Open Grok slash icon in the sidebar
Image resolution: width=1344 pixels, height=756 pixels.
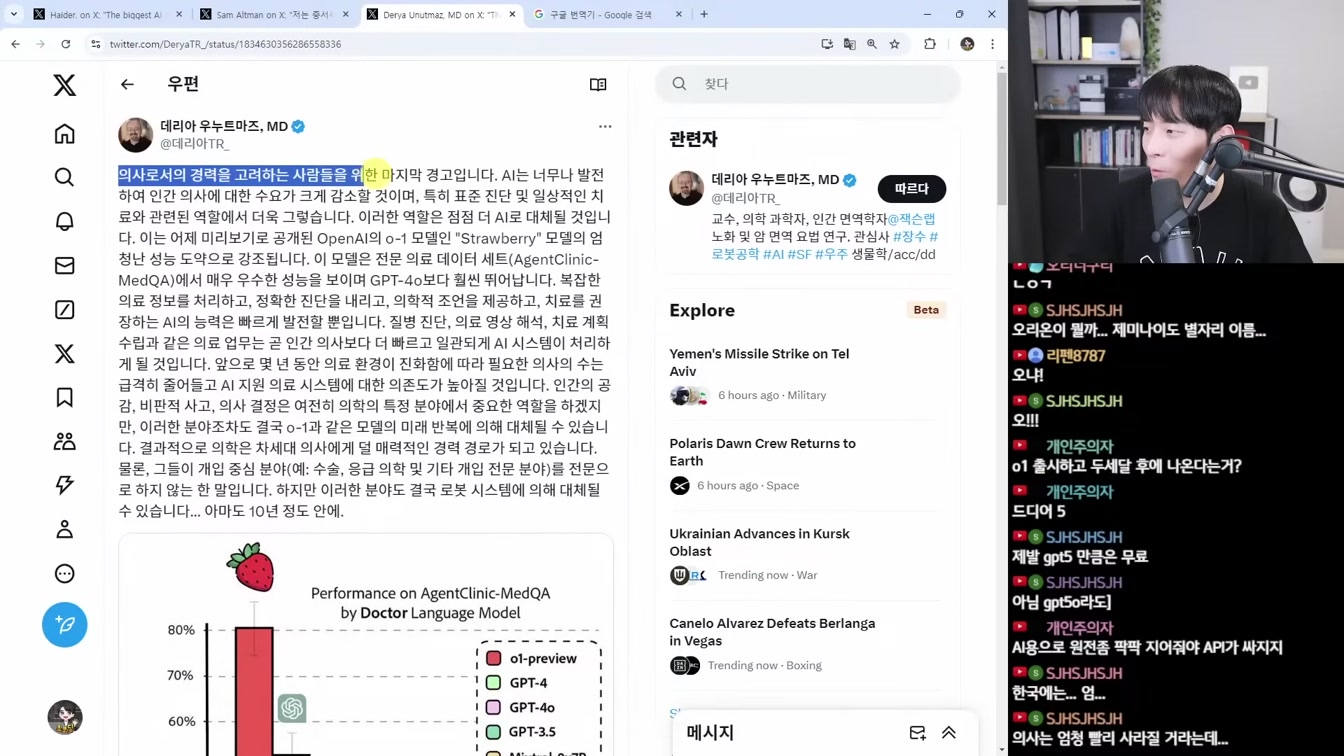click(65, 309)
